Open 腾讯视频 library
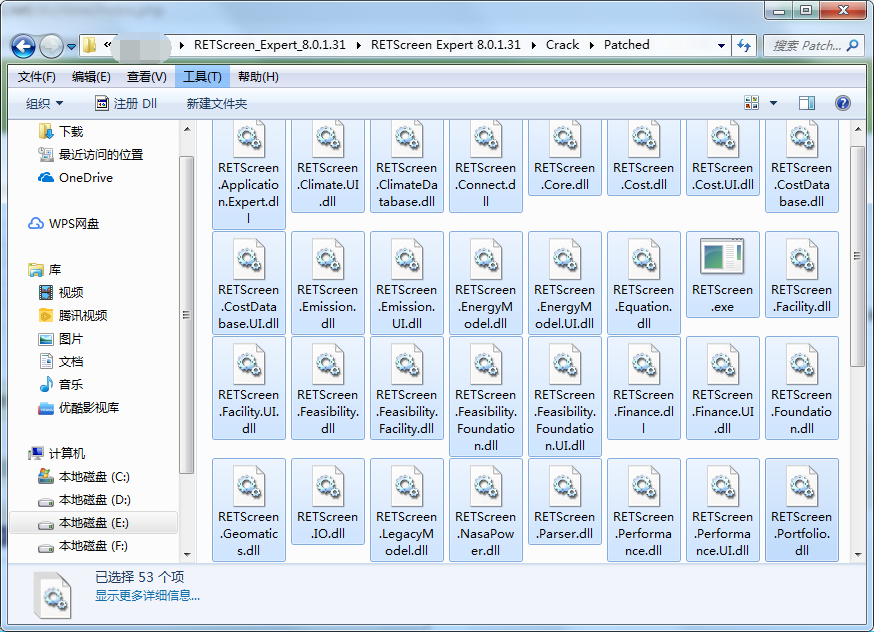Viewport: 874px width, 632px height. pos(72,315)
